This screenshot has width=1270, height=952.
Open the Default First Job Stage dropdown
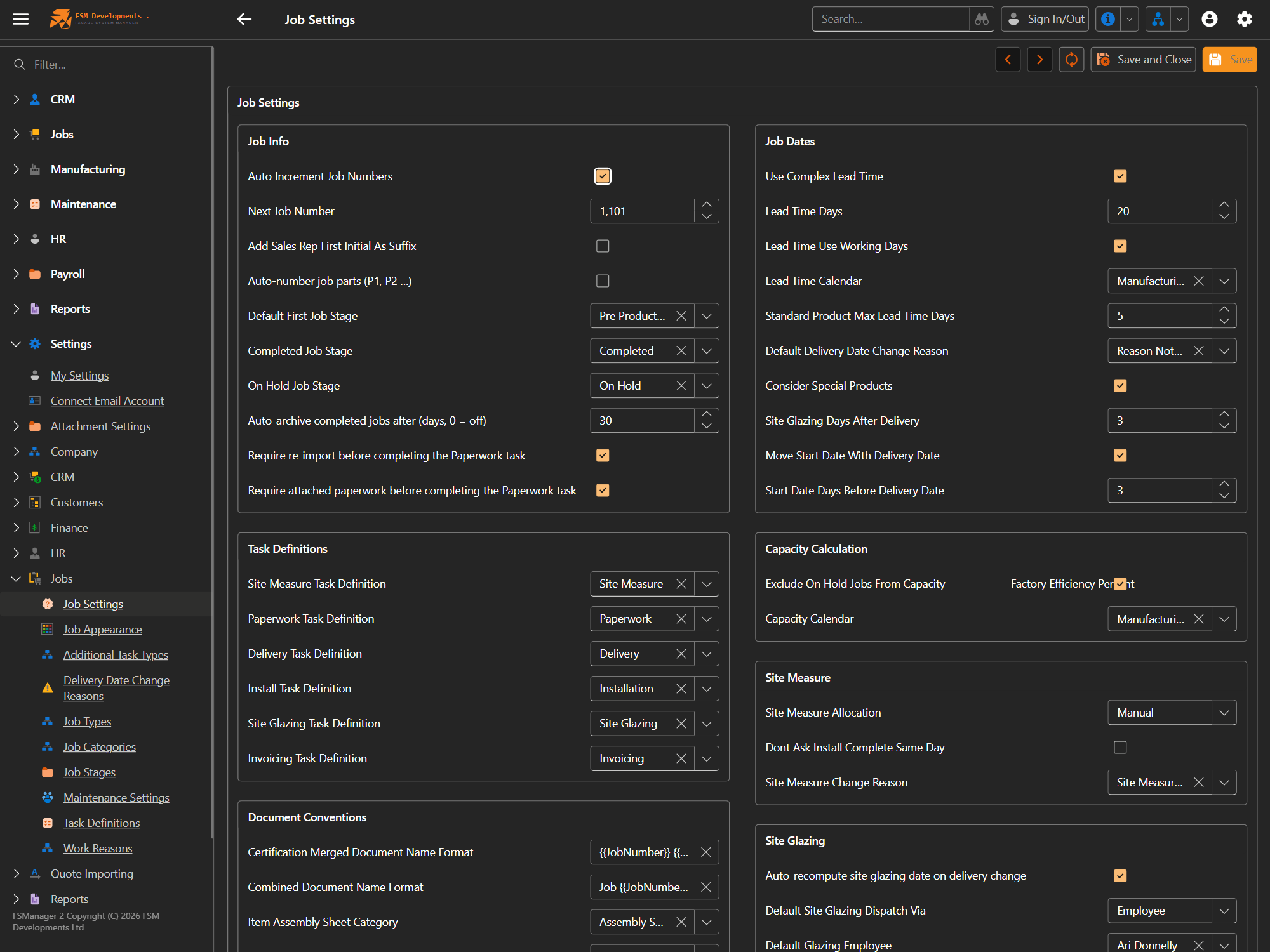[x=706, y=316]
